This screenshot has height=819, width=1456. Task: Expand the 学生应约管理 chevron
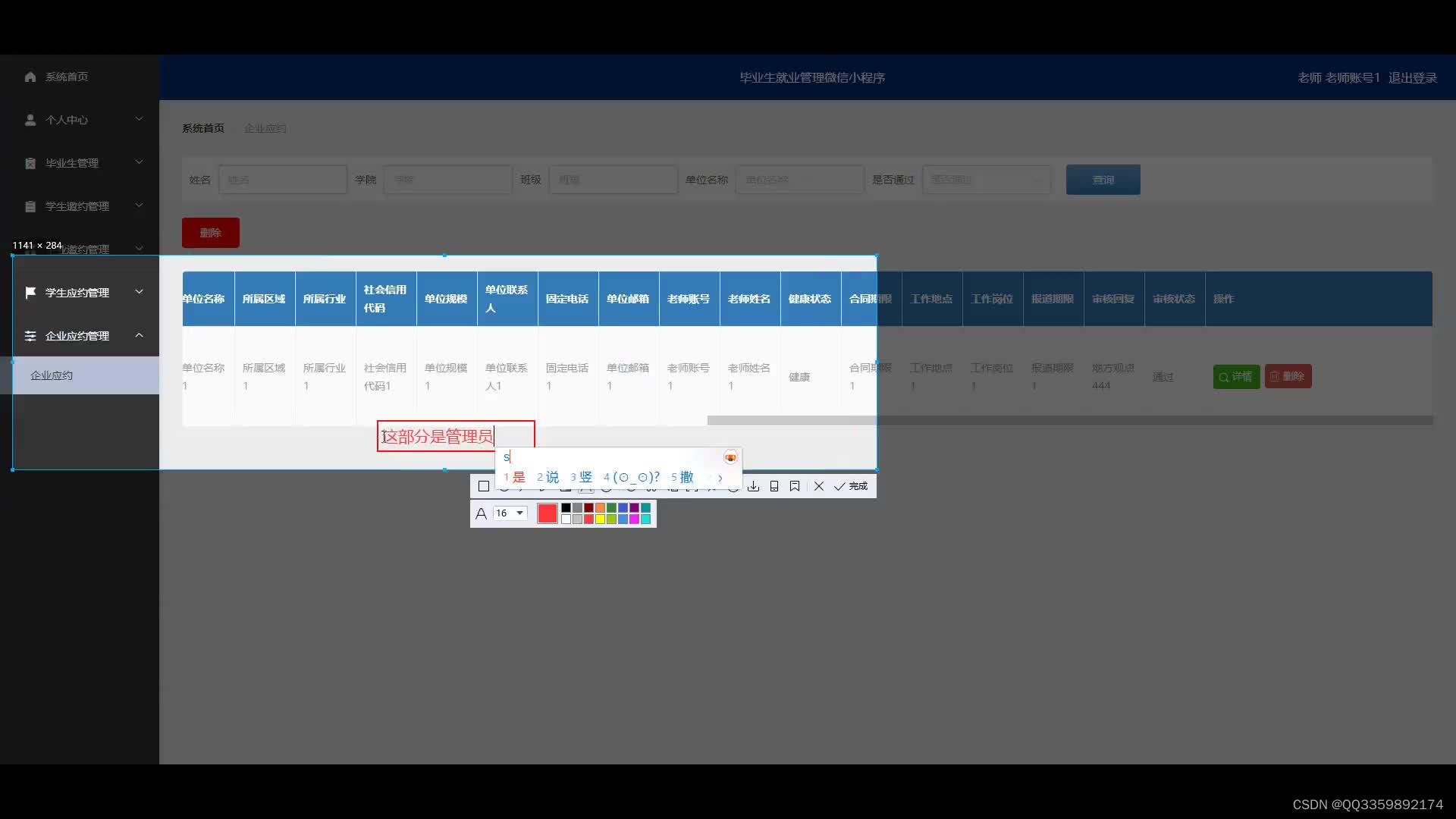[139, 292]
